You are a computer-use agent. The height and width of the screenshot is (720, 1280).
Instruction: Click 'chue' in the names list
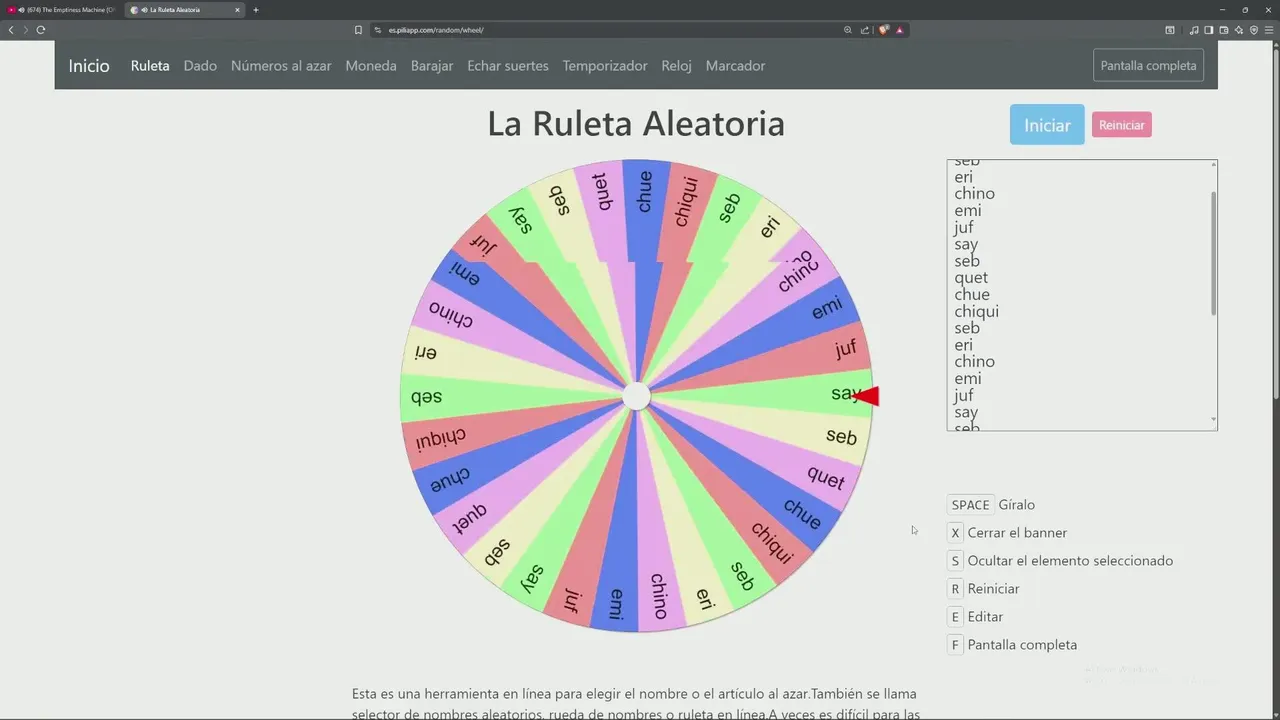972,295
